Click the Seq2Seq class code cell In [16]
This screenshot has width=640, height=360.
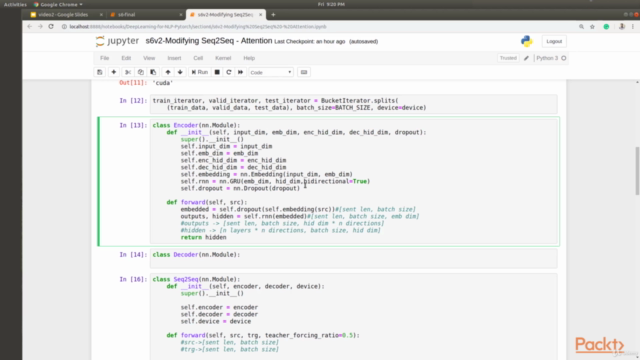pyautogui.click(x=353, y=317)
